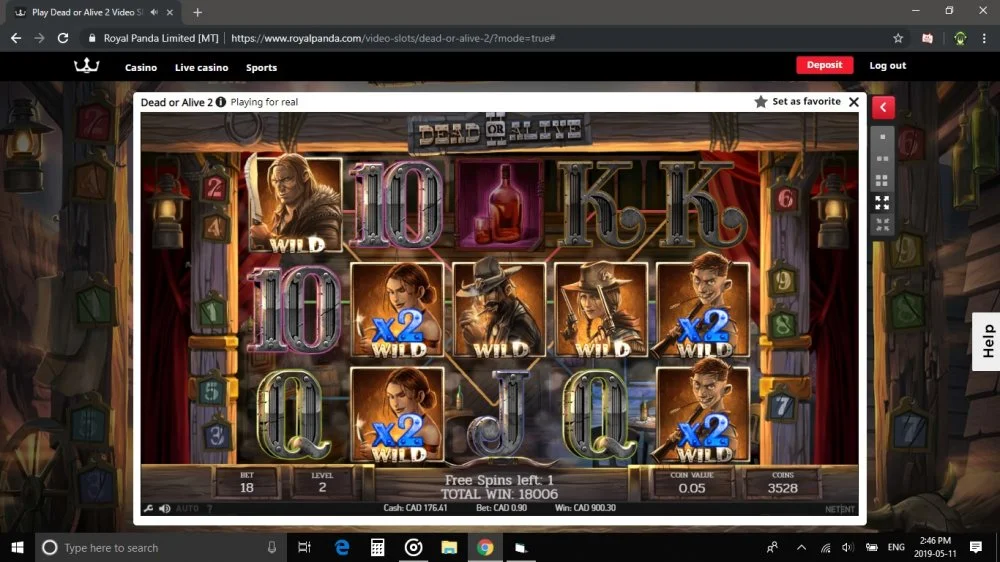
Task: Open Task View on the taskbar
Action: pyautogui.click(x=304, y=547)
